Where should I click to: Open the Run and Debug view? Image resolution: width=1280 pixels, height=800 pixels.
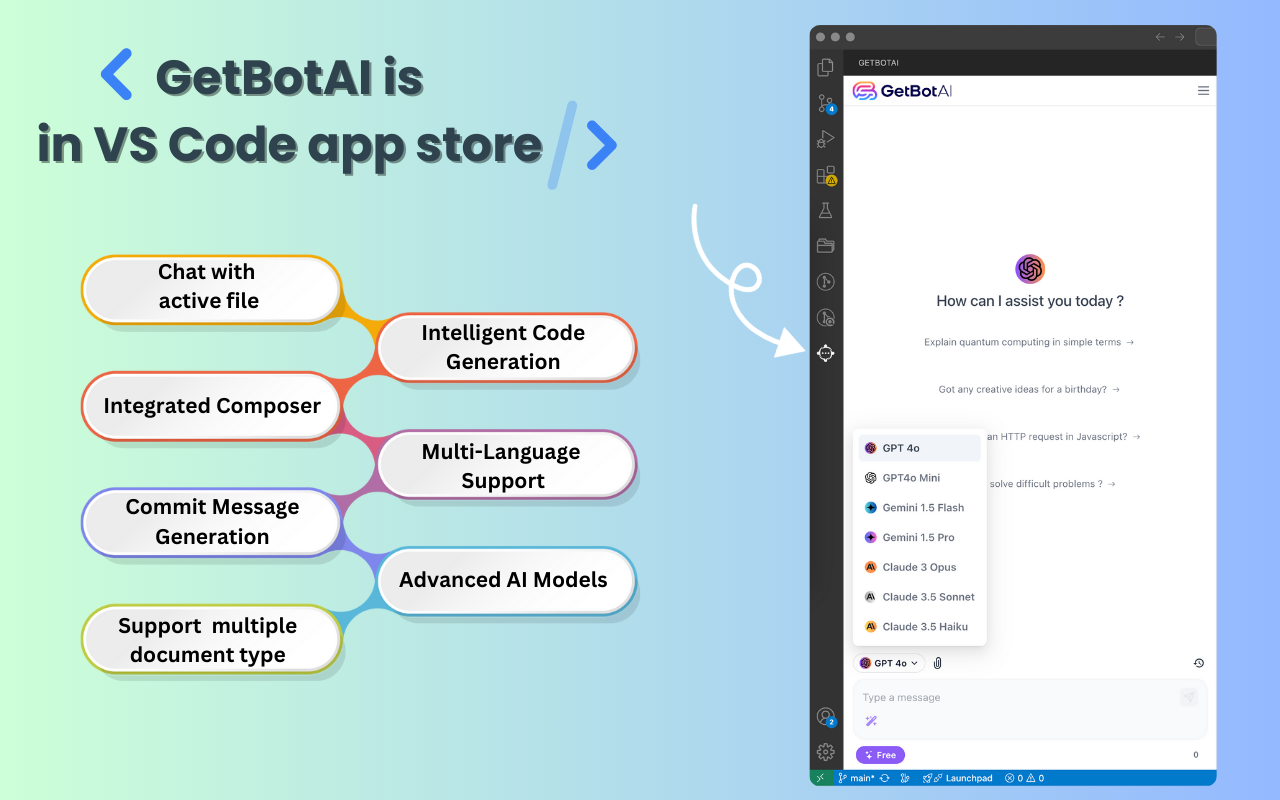(825, 139)
